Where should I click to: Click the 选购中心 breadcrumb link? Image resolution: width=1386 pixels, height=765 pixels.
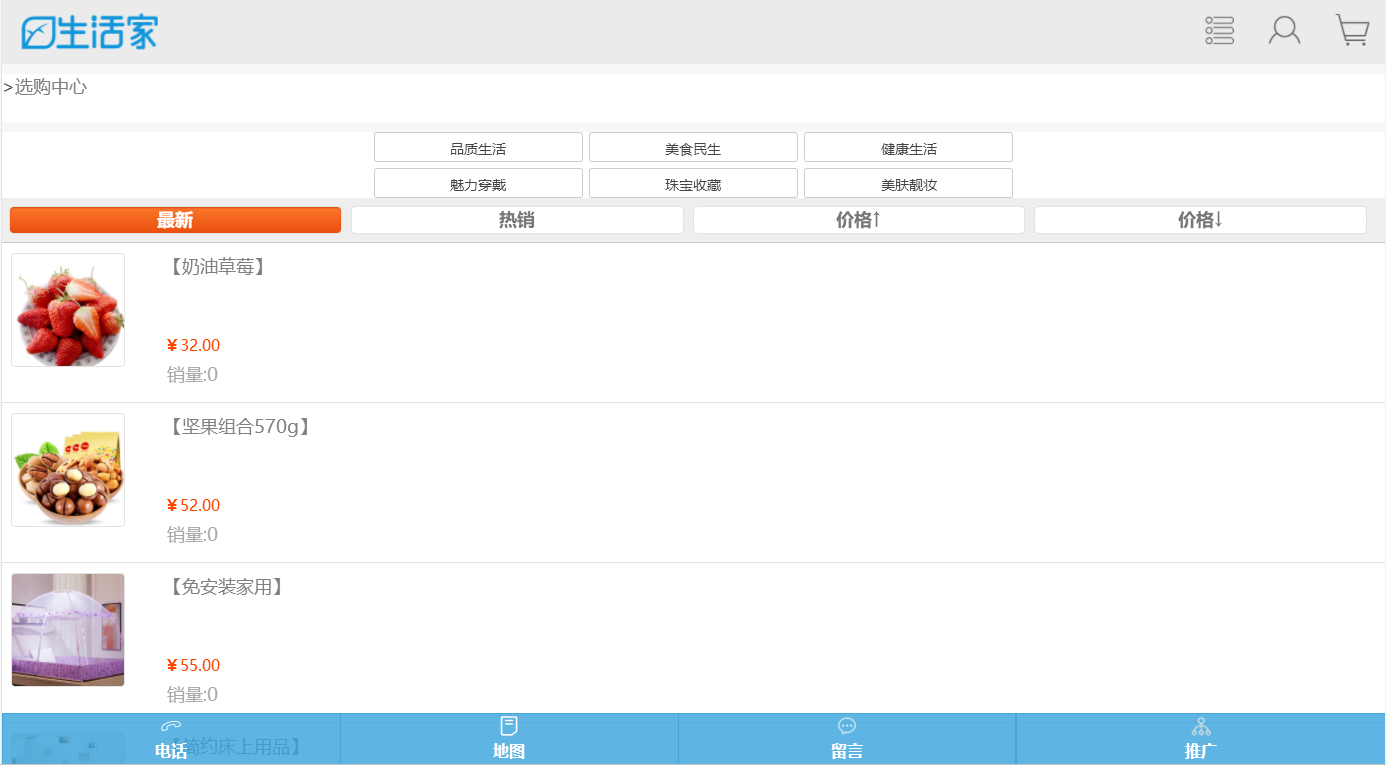[50, 88]
